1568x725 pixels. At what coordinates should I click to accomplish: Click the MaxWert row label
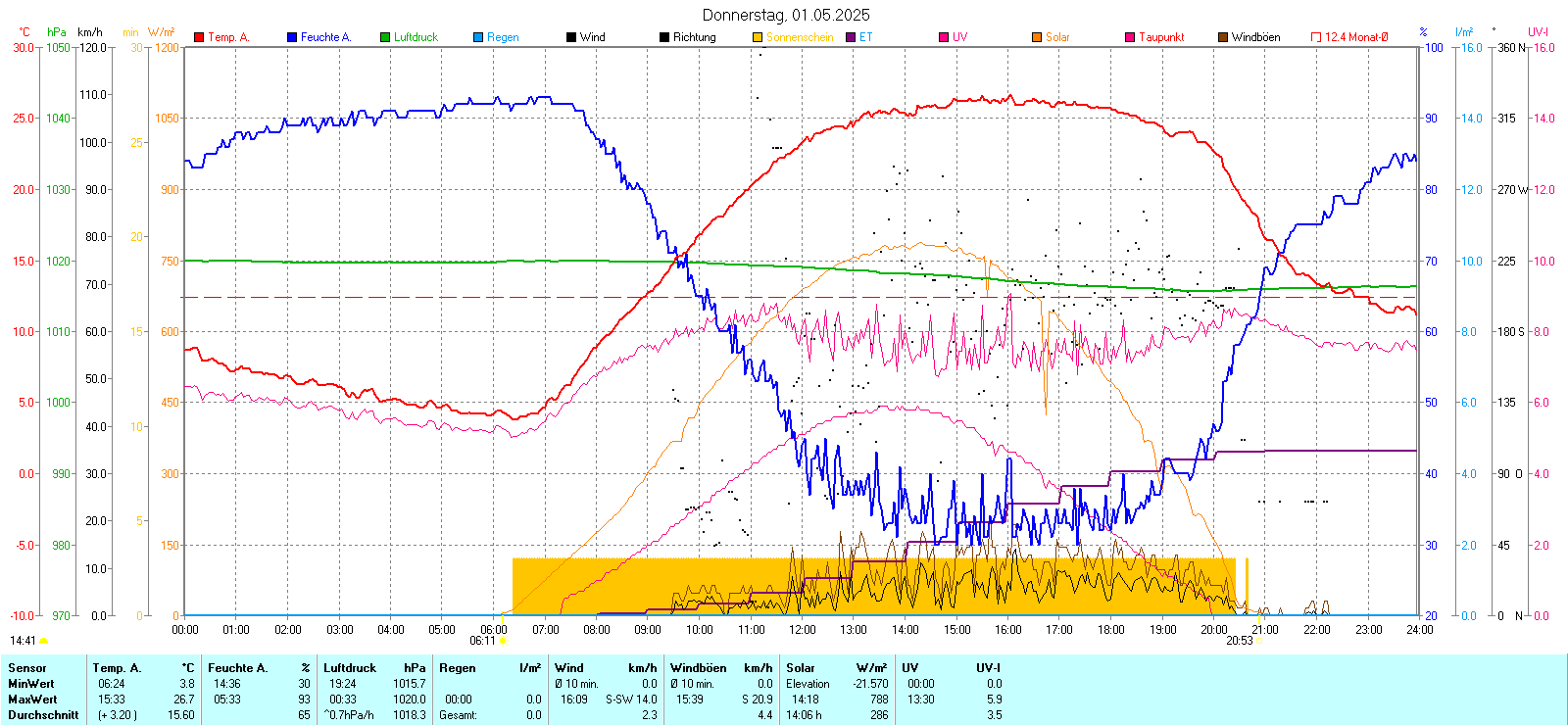tap(32, 700)
